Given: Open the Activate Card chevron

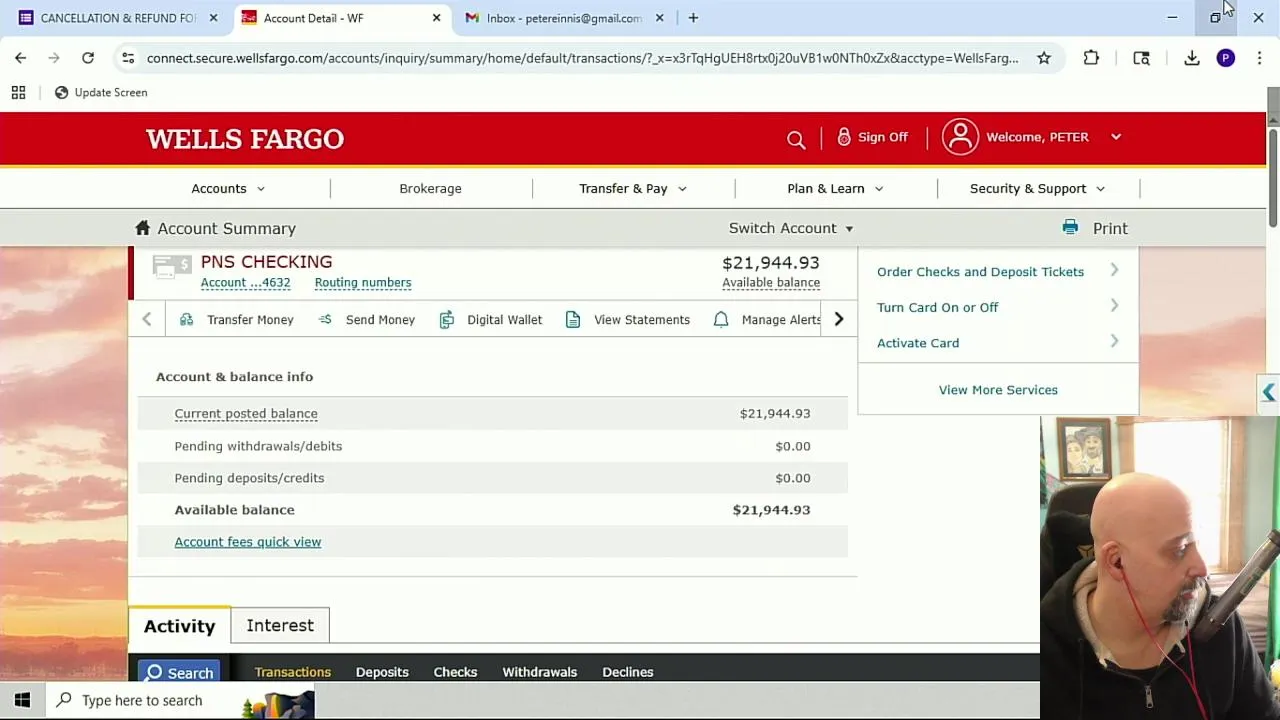Looking at the screenshot, I should pyautogui.click(x=1114, y=342).
